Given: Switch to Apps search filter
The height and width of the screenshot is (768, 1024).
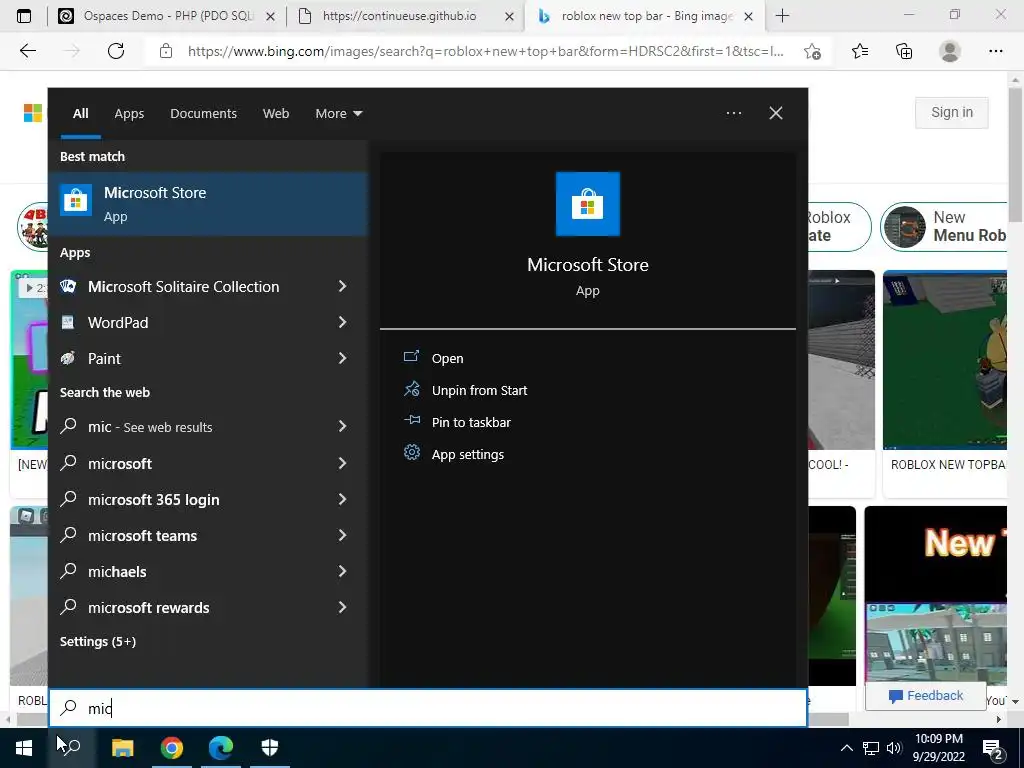Looking at the screenshot, I should coord(129,114).
